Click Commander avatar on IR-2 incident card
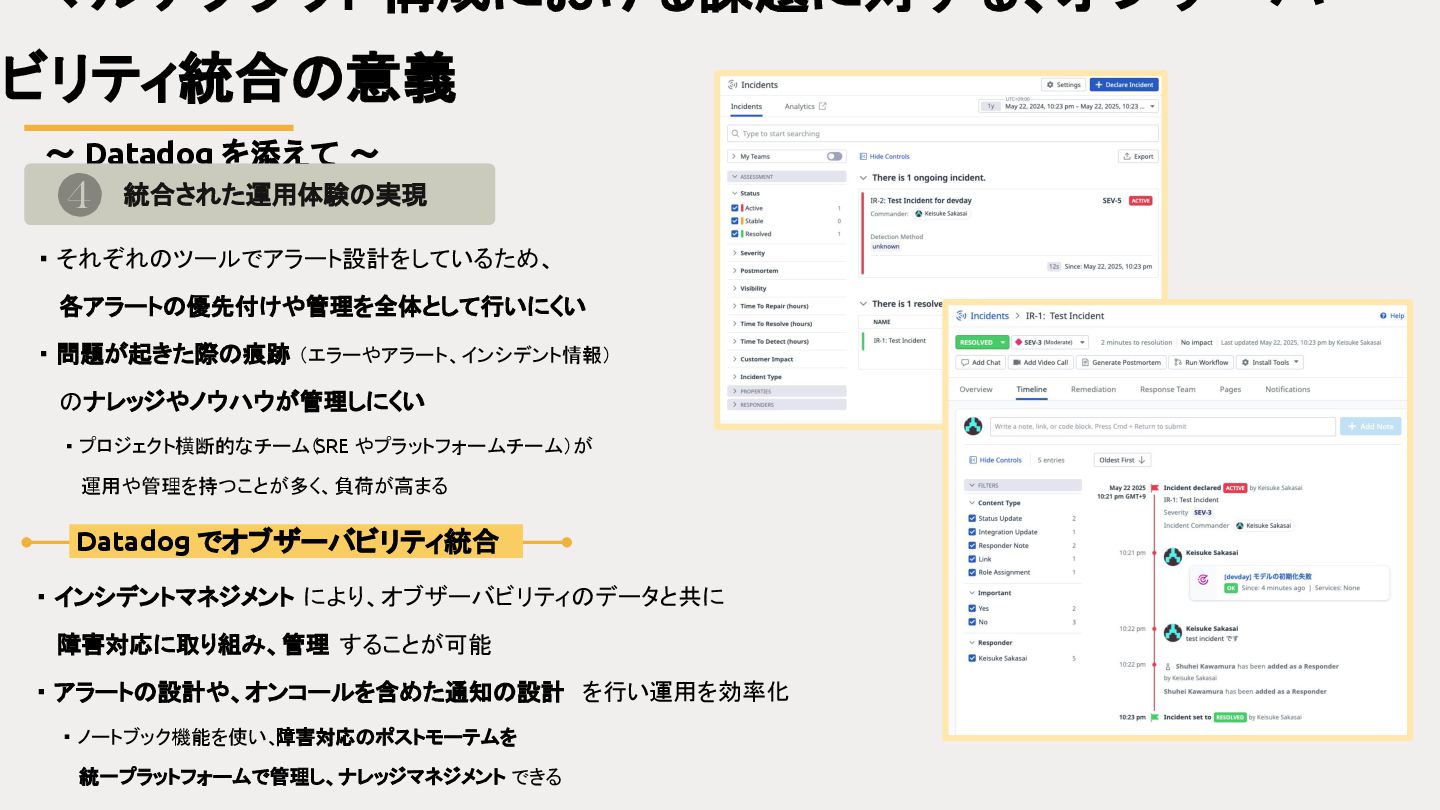This screenshot has width=1440, height=810. coord(918,213)
